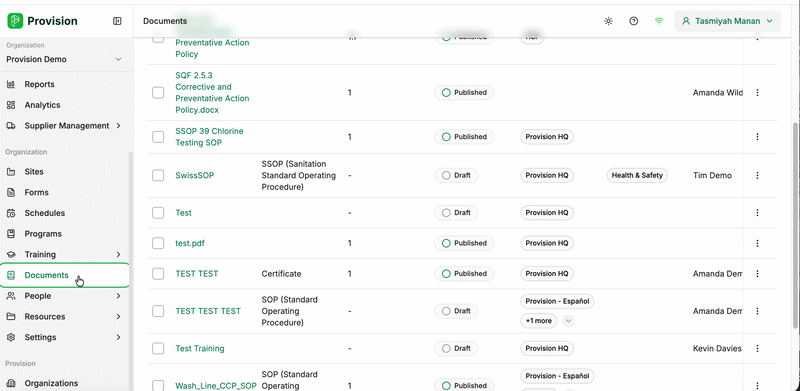Screen dimensions: 800x391
Task: Click the Reports sidebar icon
Action: click(11, 84)
